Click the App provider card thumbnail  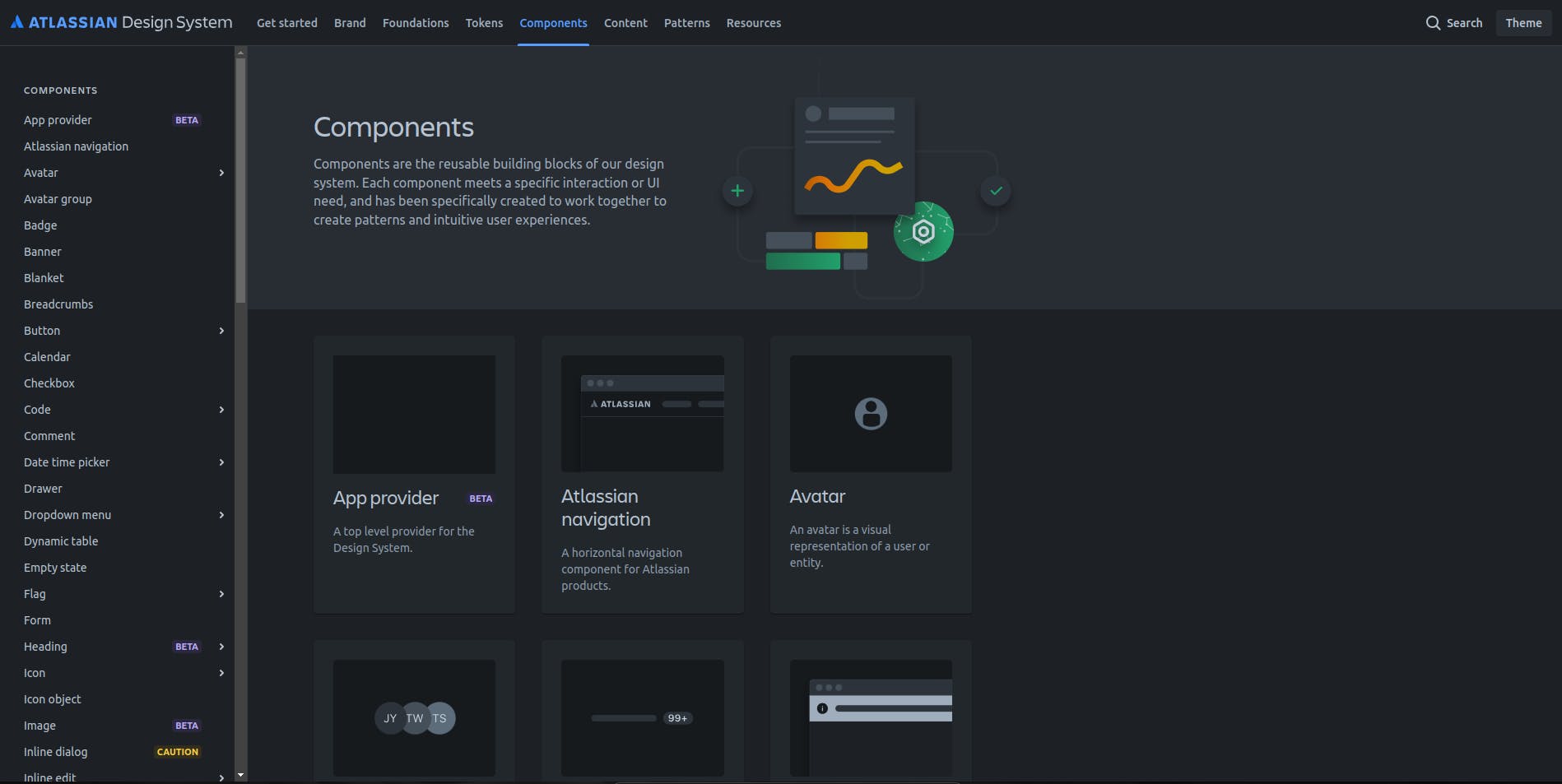(x=414, y=414)
